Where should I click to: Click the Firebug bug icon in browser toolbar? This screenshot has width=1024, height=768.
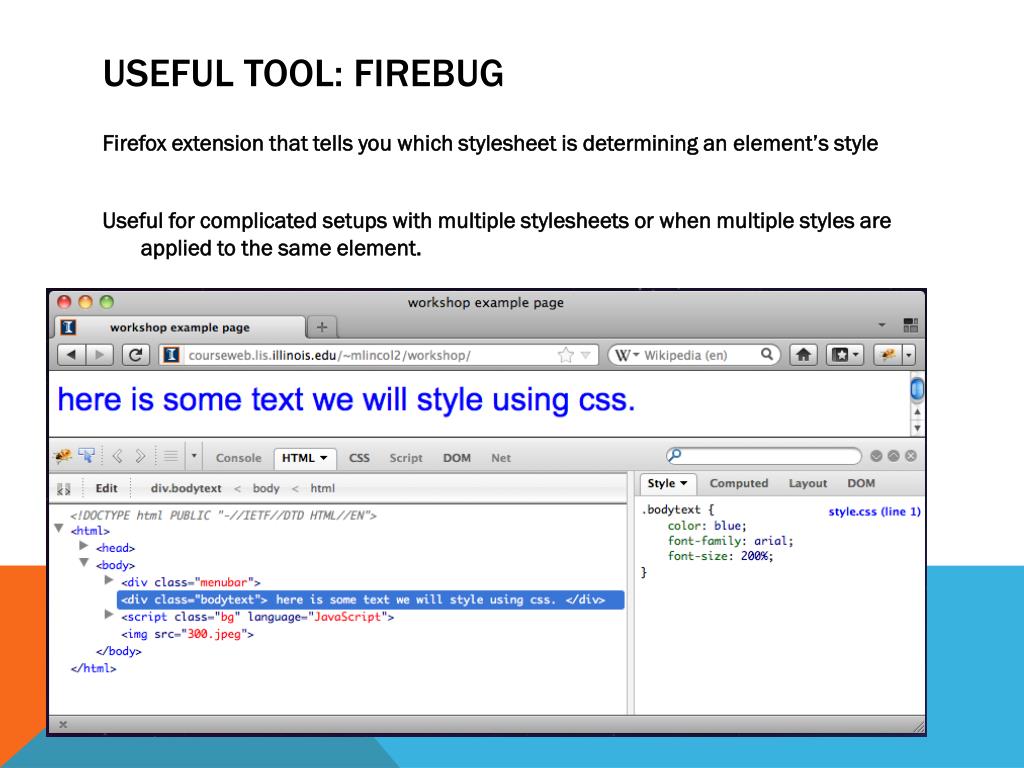(x=888, y=355)
